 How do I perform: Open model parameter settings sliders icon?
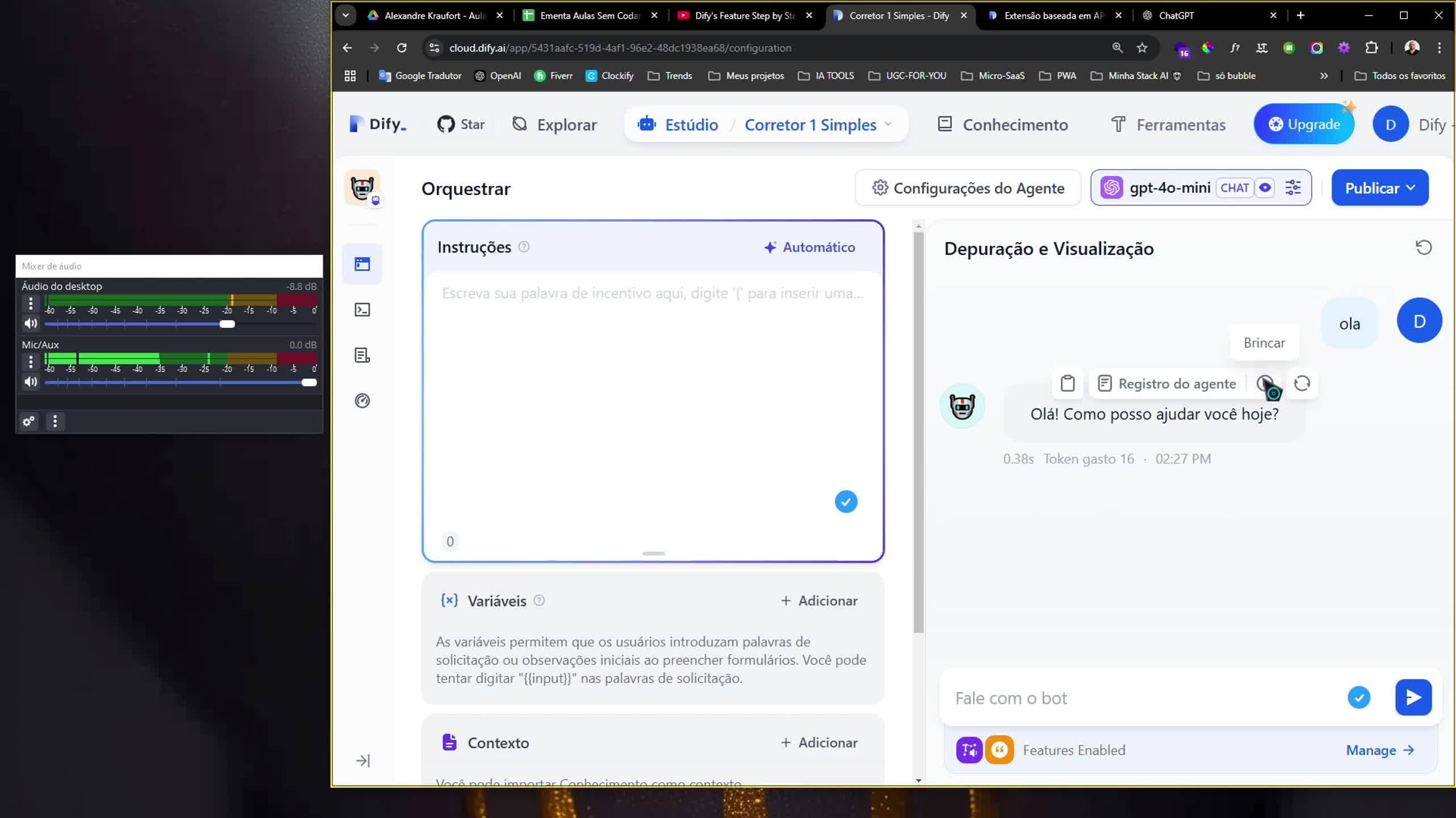(x=1293, y=187)
